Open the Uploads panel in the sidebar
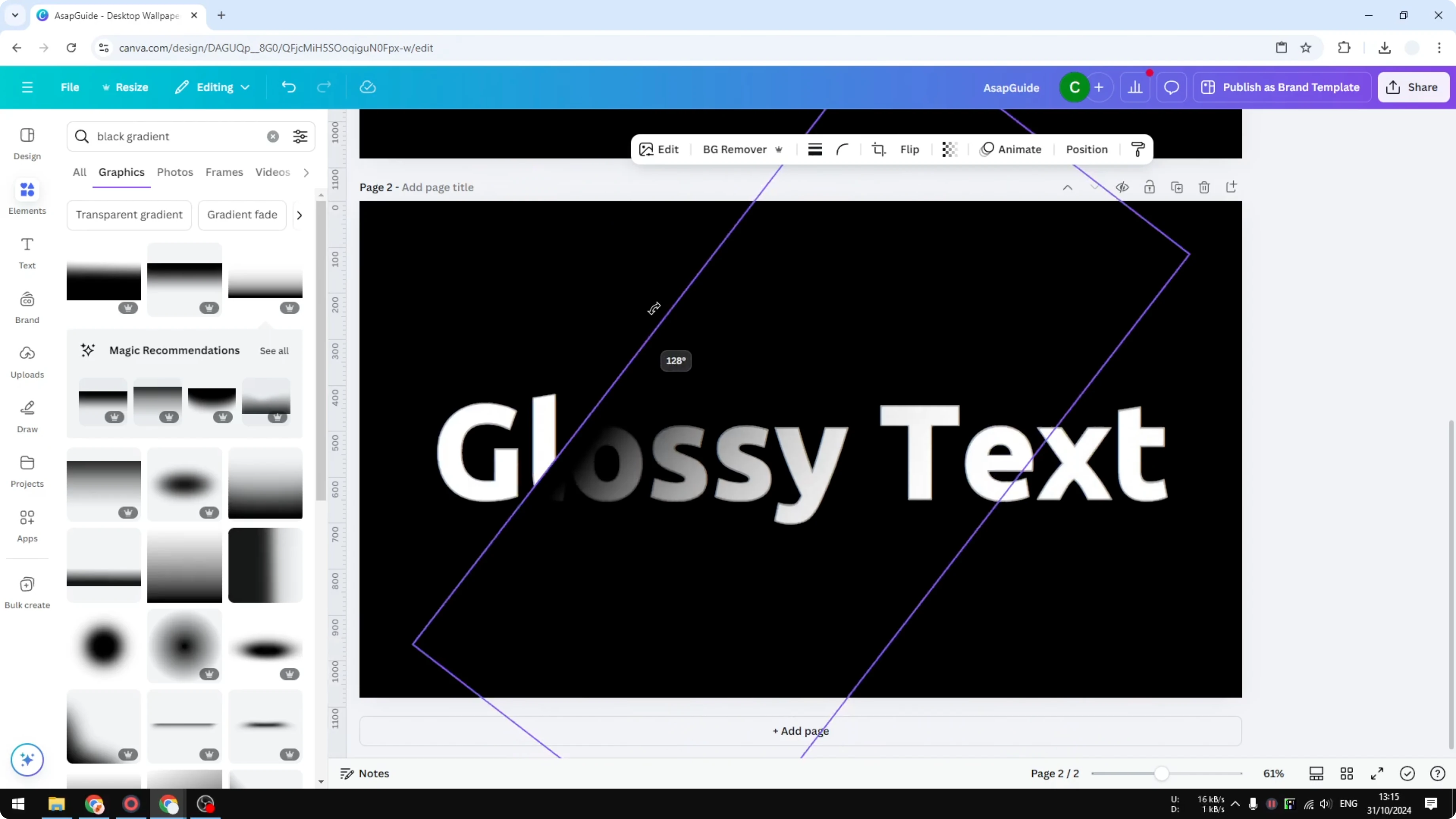 27,362
